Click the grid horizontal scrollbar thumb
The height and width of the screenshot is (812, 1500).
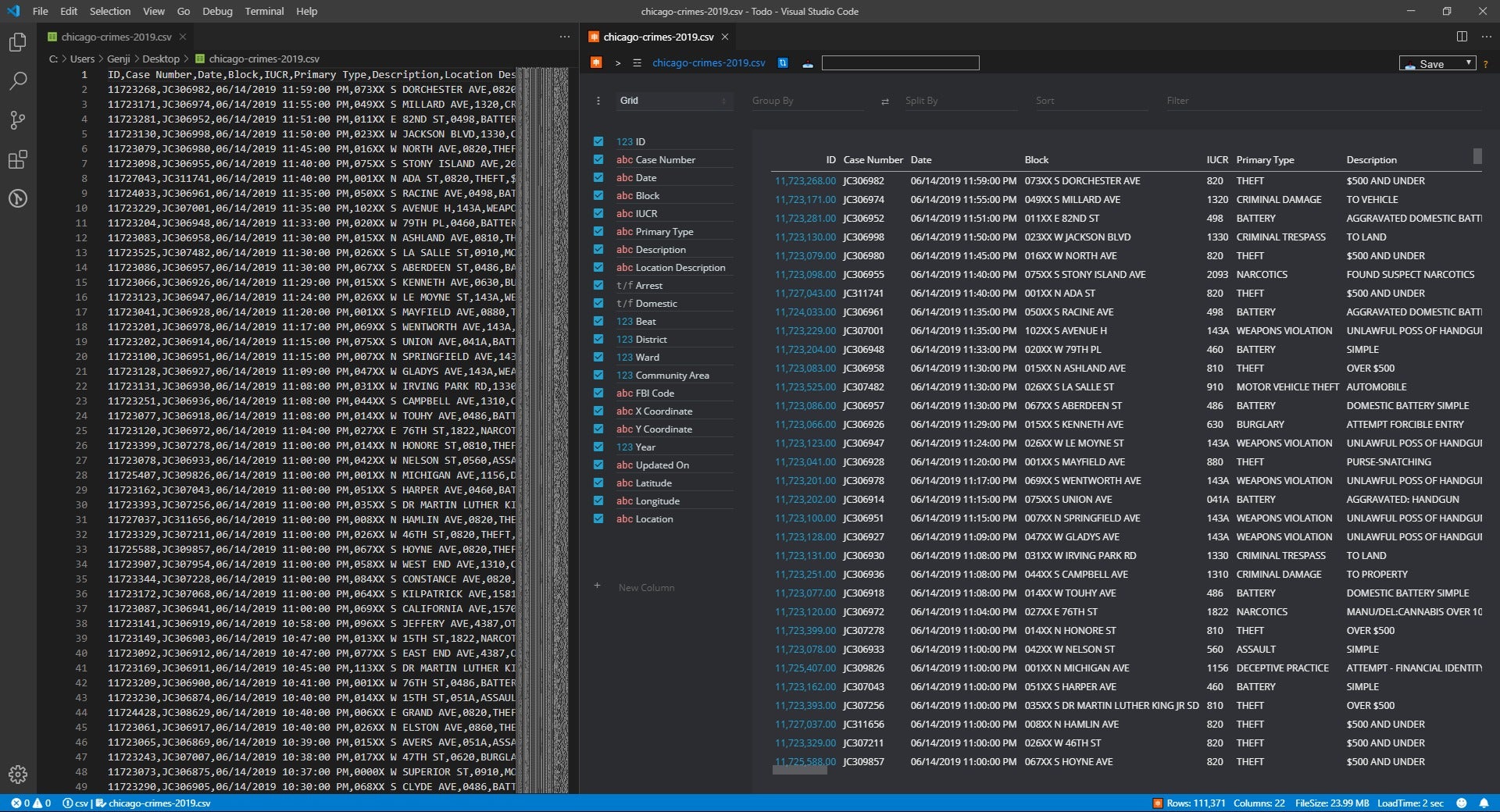[x=800, y=770]
